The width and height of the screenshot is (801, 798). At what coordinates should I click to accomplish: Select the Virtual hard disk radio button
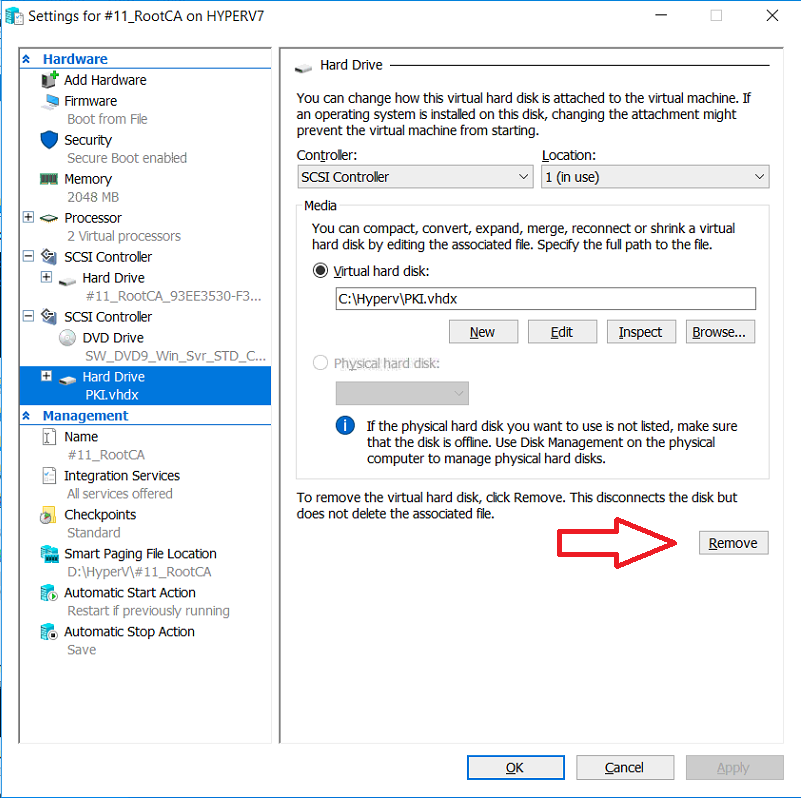pos(320,270)
